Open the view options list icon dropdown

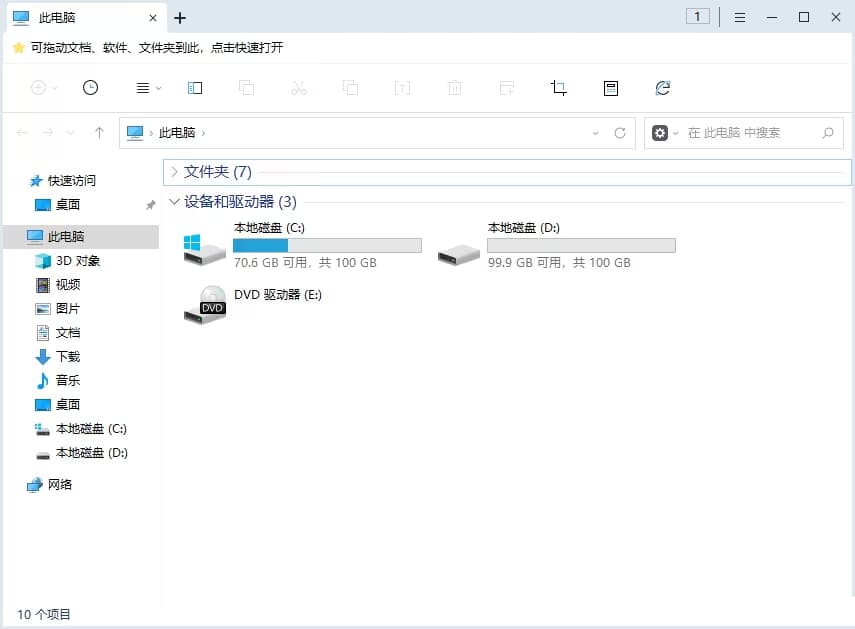click(x=145, y=88)
